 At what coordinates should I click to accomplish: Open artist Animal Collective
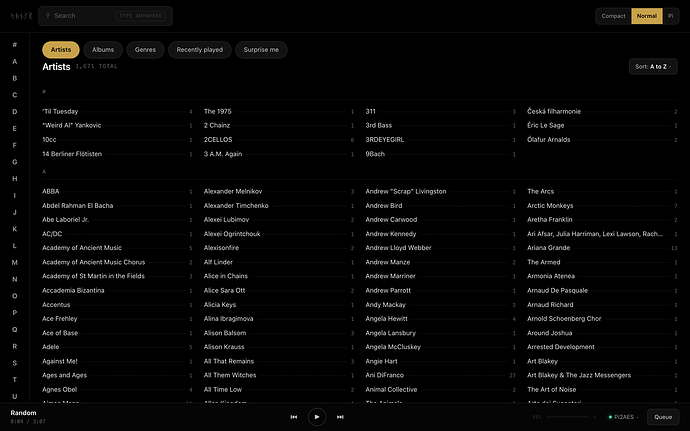pyautogui.click(x=440, y=389)
